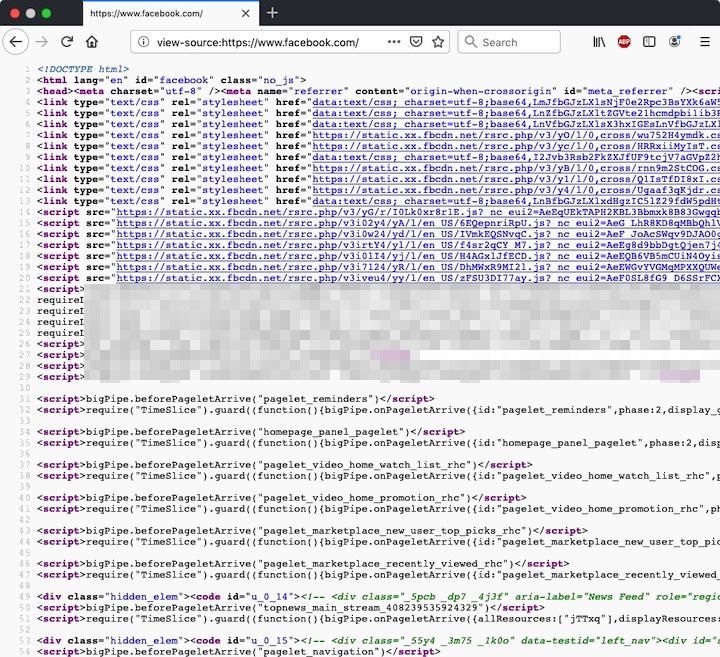The height and width of the screenshot is (657, 720).
Task: Click into the Search box
Action: (x=509, y=42)
